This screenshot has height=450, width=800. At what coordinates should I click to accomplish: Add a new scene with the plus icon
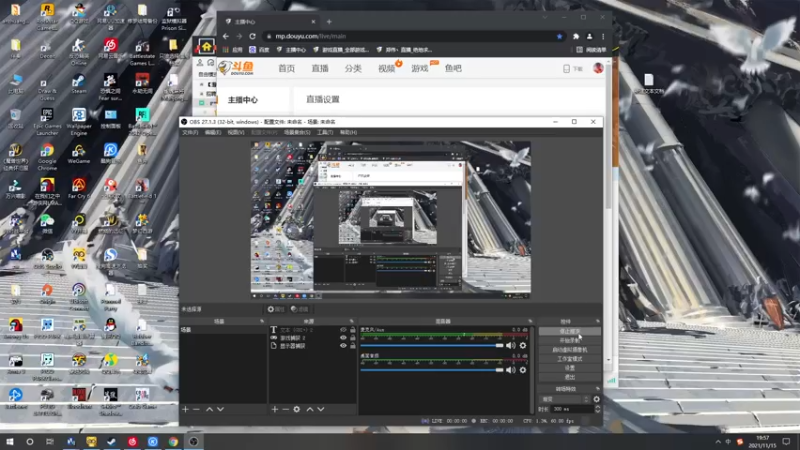pyautogui.click(x=185, y=409)
